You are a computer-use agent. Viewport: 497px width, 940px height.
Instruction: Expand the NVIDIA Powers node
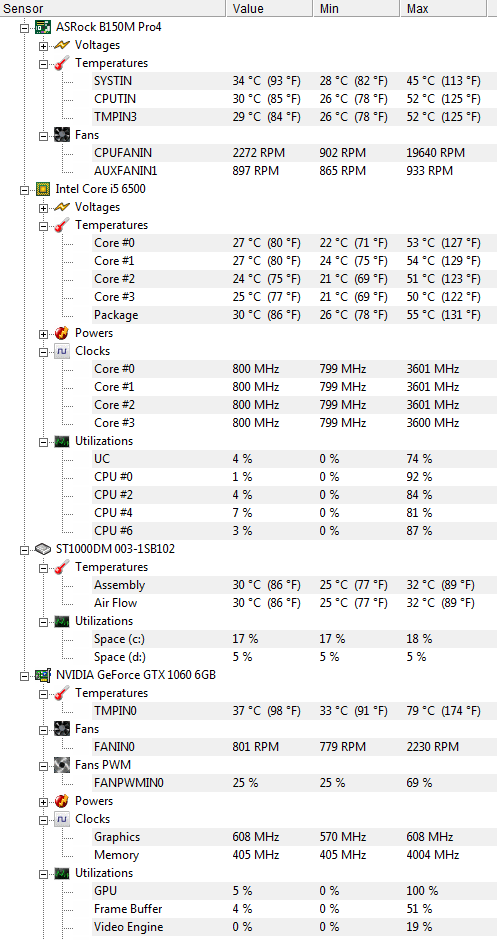click(x=43, y=801)
